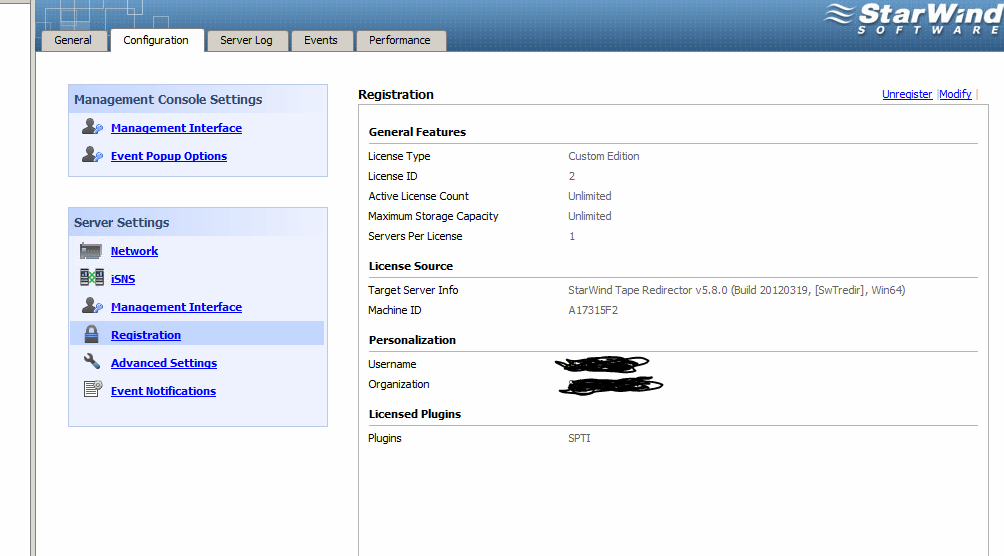The image size is (1004, 556).
Task: Select the Registration link
Action: point(146,335)
